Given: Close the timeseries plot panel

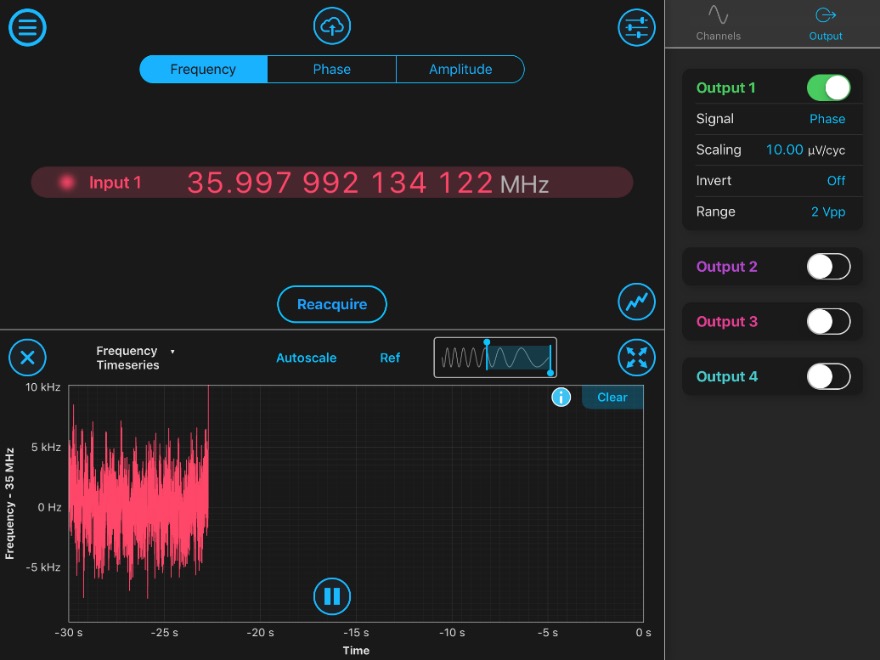Looking at the screenshot, I should (27, 358).
